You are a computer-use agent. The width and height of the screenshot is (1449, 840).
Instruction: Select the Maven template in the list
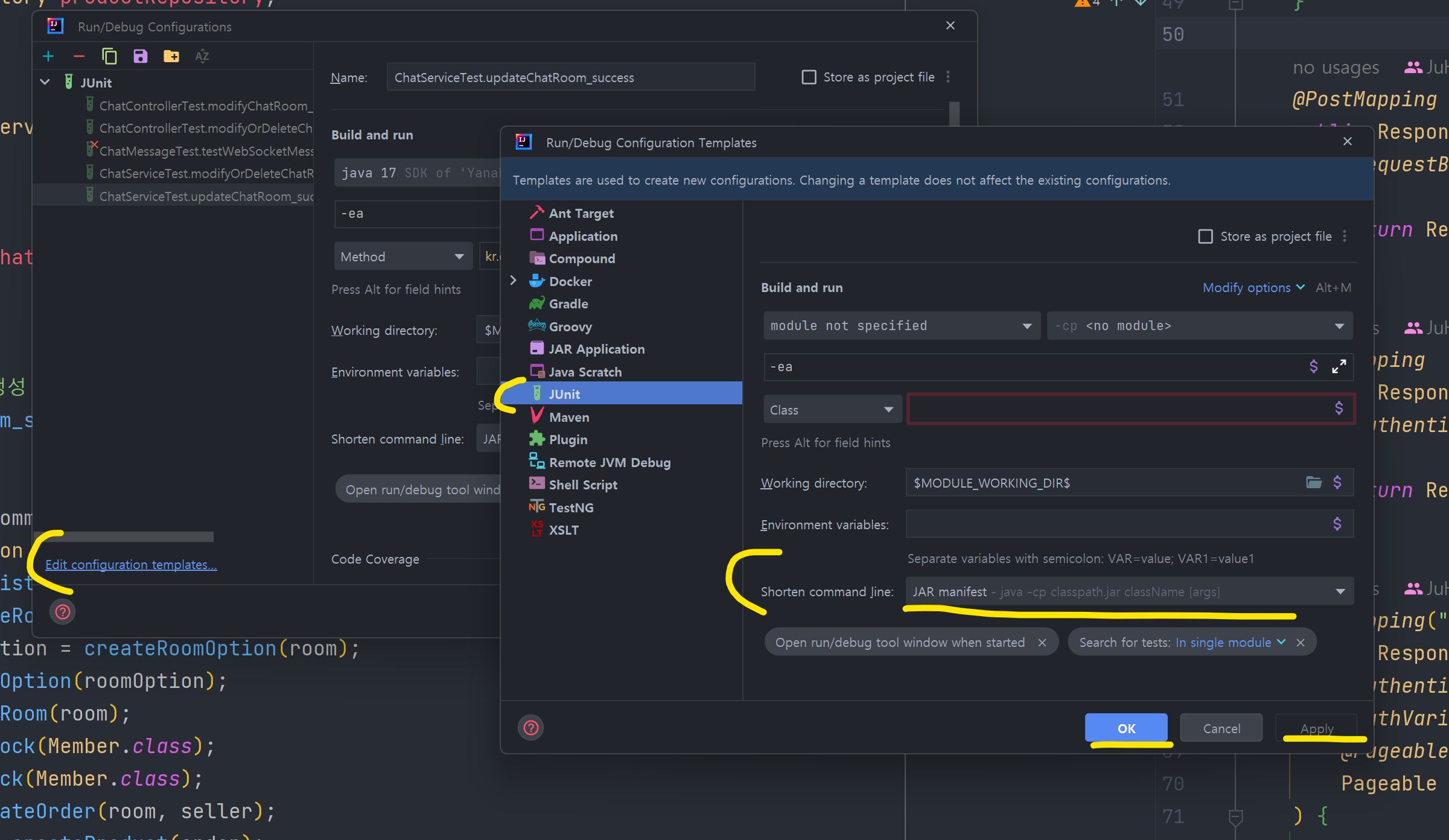[x=568, y=417]
